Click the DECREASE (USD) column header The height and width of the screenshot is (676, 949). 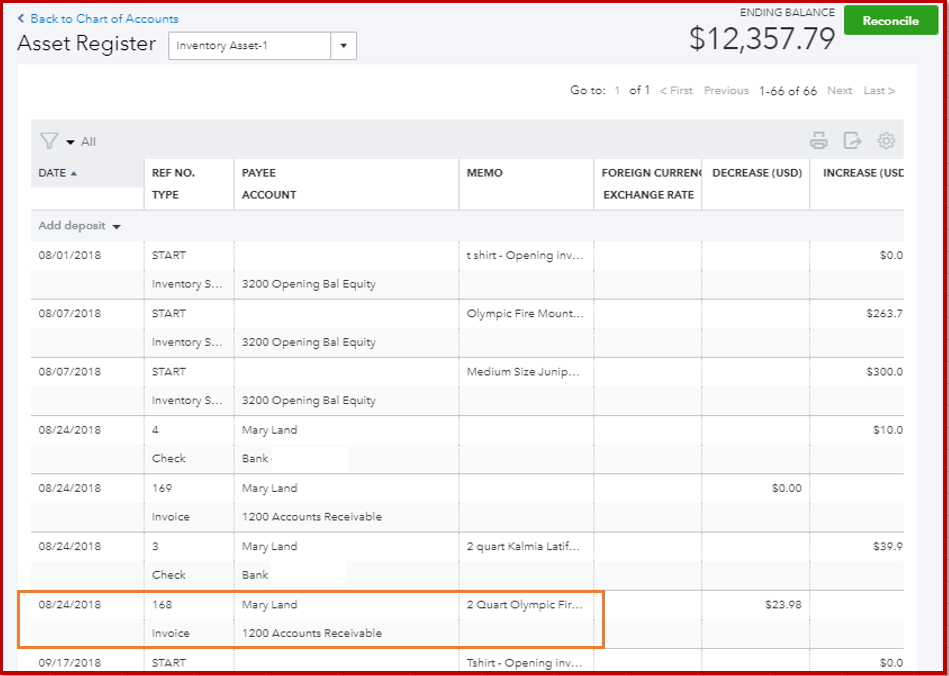coord(757,173)
